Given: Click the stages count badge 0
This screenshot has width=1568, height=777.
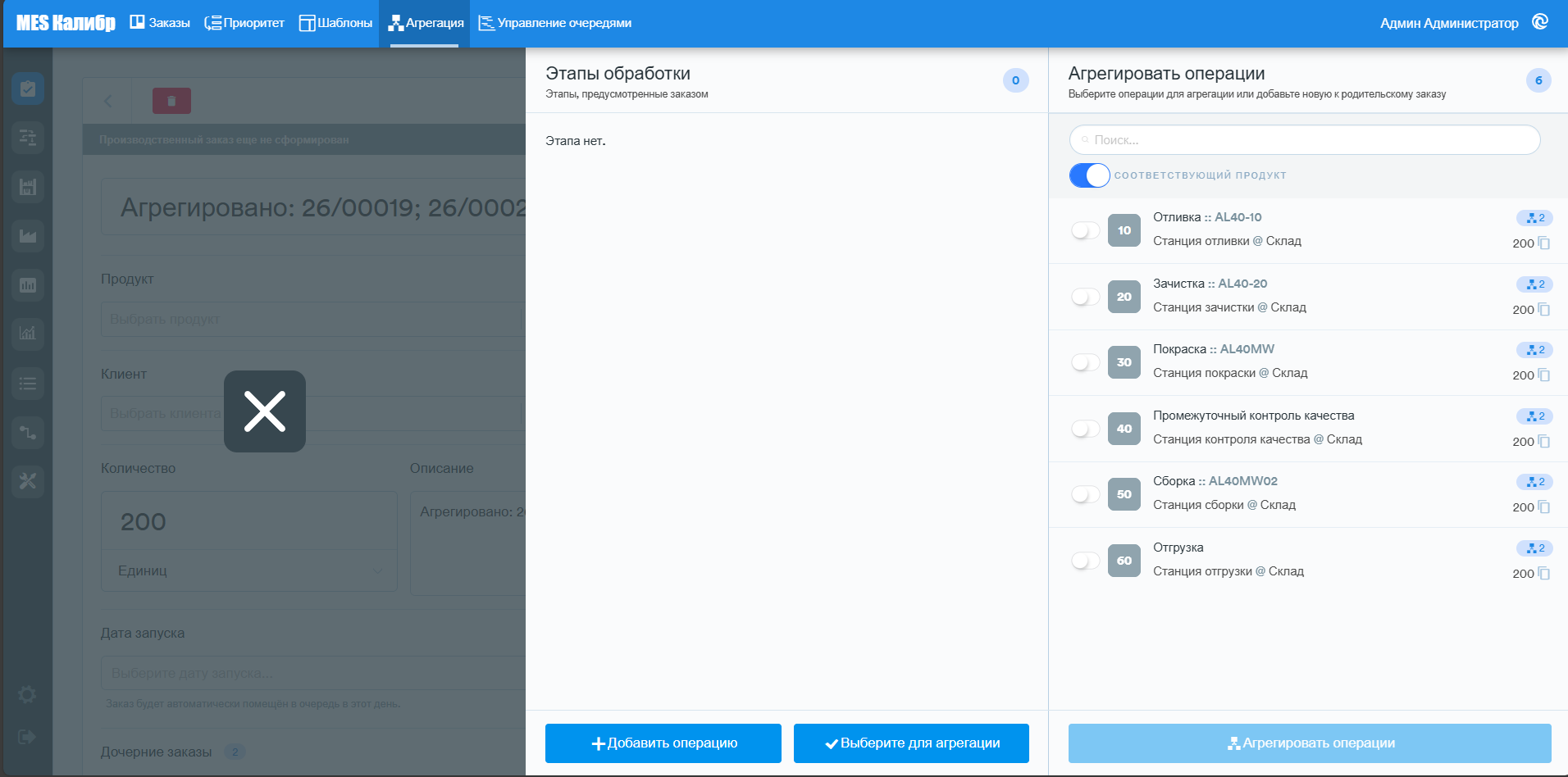Looking at the screenshot, I should [x=1015, y=80].
